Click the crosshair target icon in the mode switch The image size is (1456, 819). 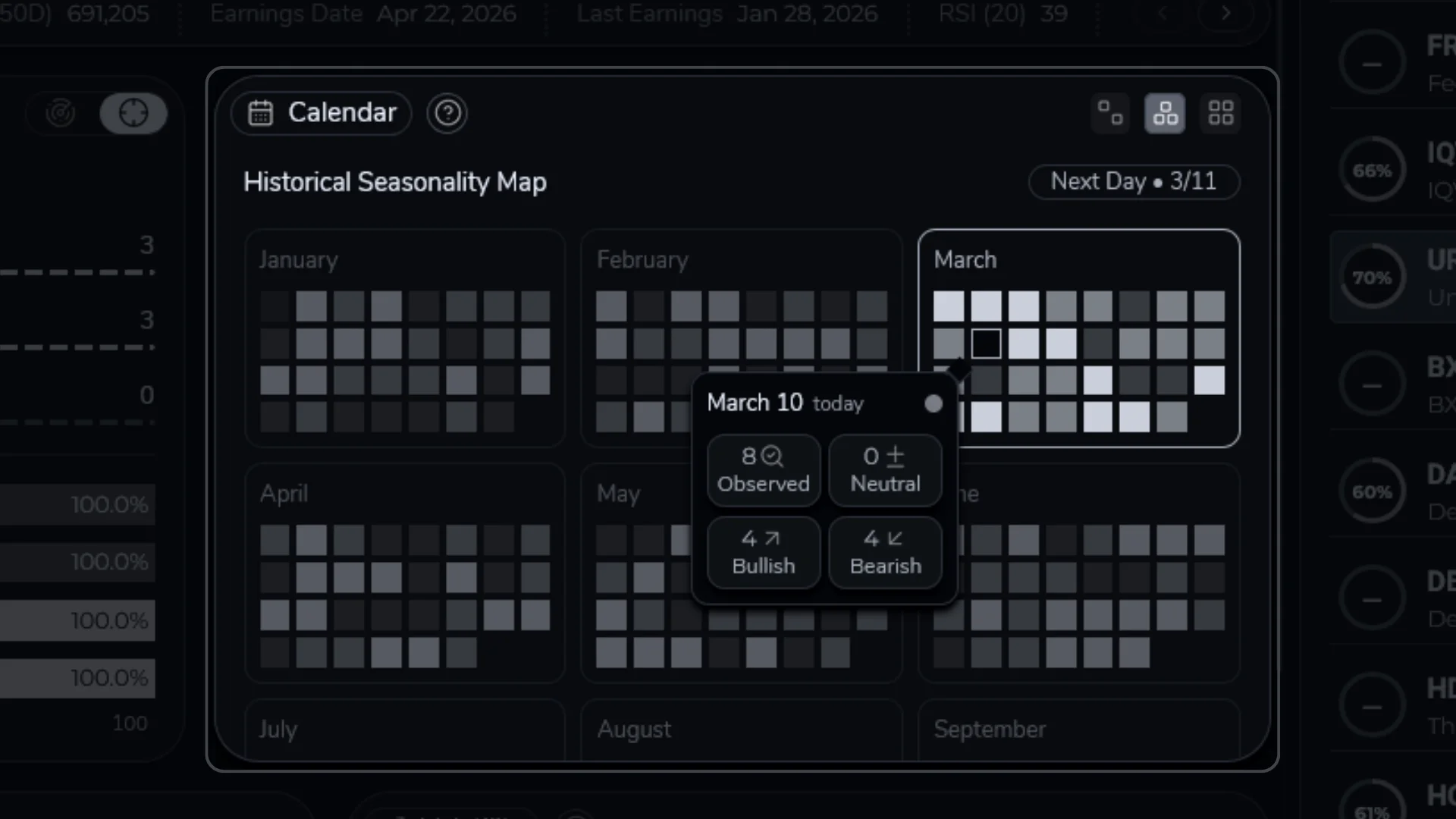[x=133, y=112]
